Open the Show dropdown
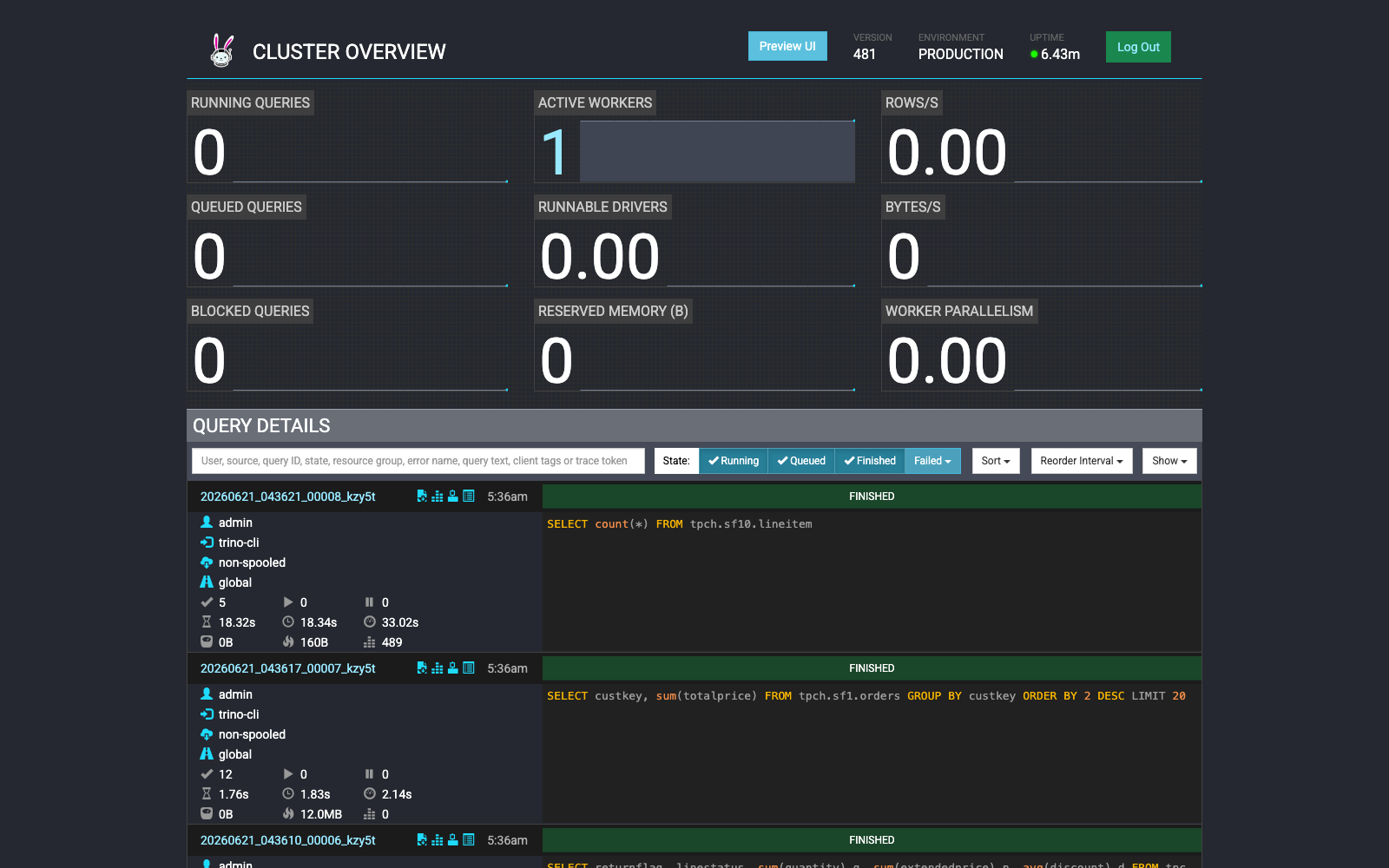Viewport: 1389px width, 868px height. [1169, 461]
